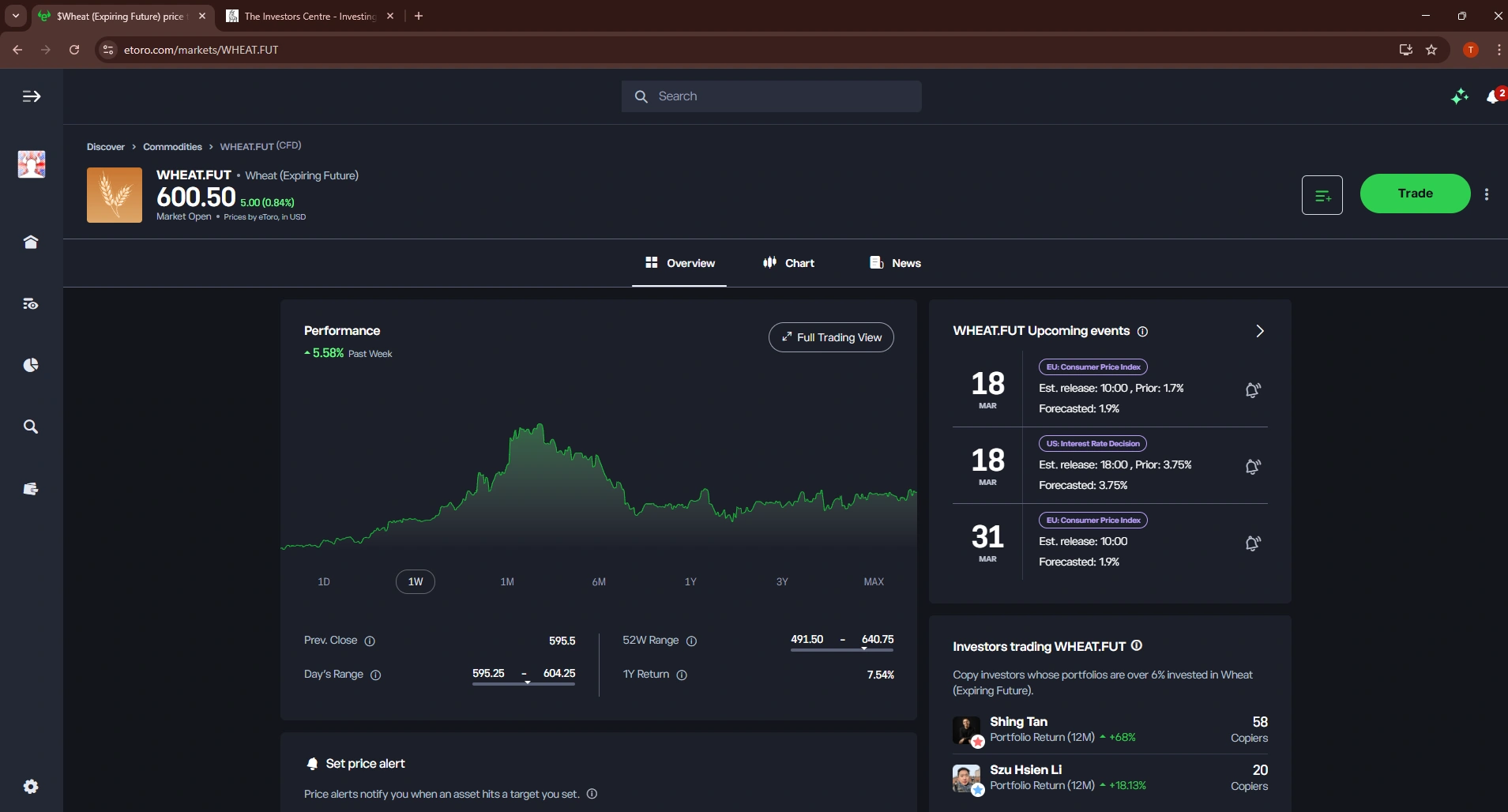Image resolution: width=1508 pixels, height=812 pixels.
Task: Select the MAX chart timeframe
Action: click(x=874, y=582)
